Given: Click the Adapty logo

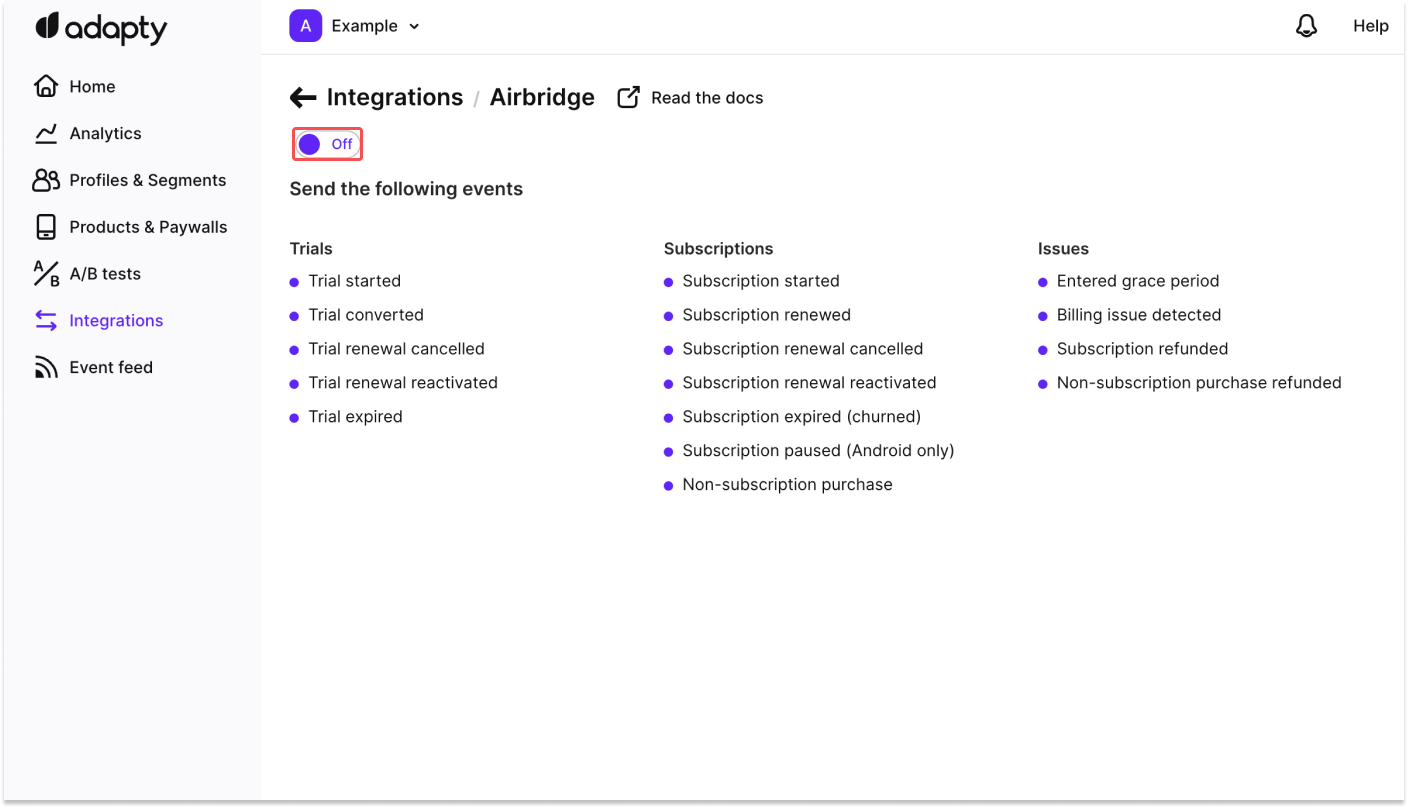Looking at the screenshot, I should coord(101,28).
